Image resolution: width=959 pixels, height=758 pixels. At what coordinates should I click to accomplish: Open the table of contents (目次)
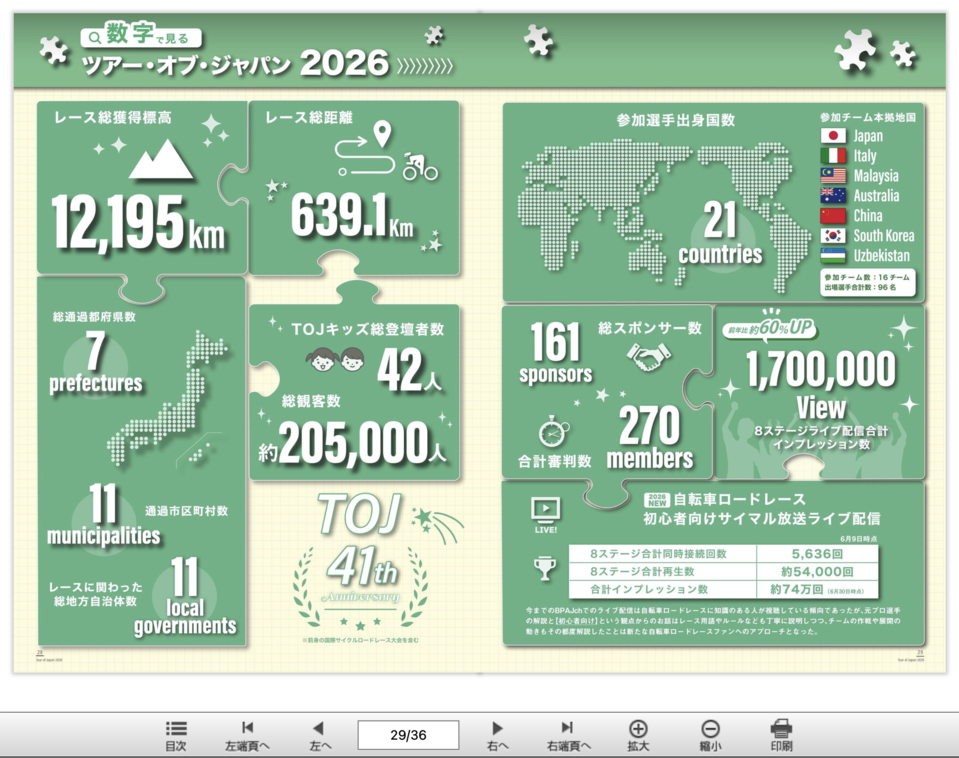point(176,735)
